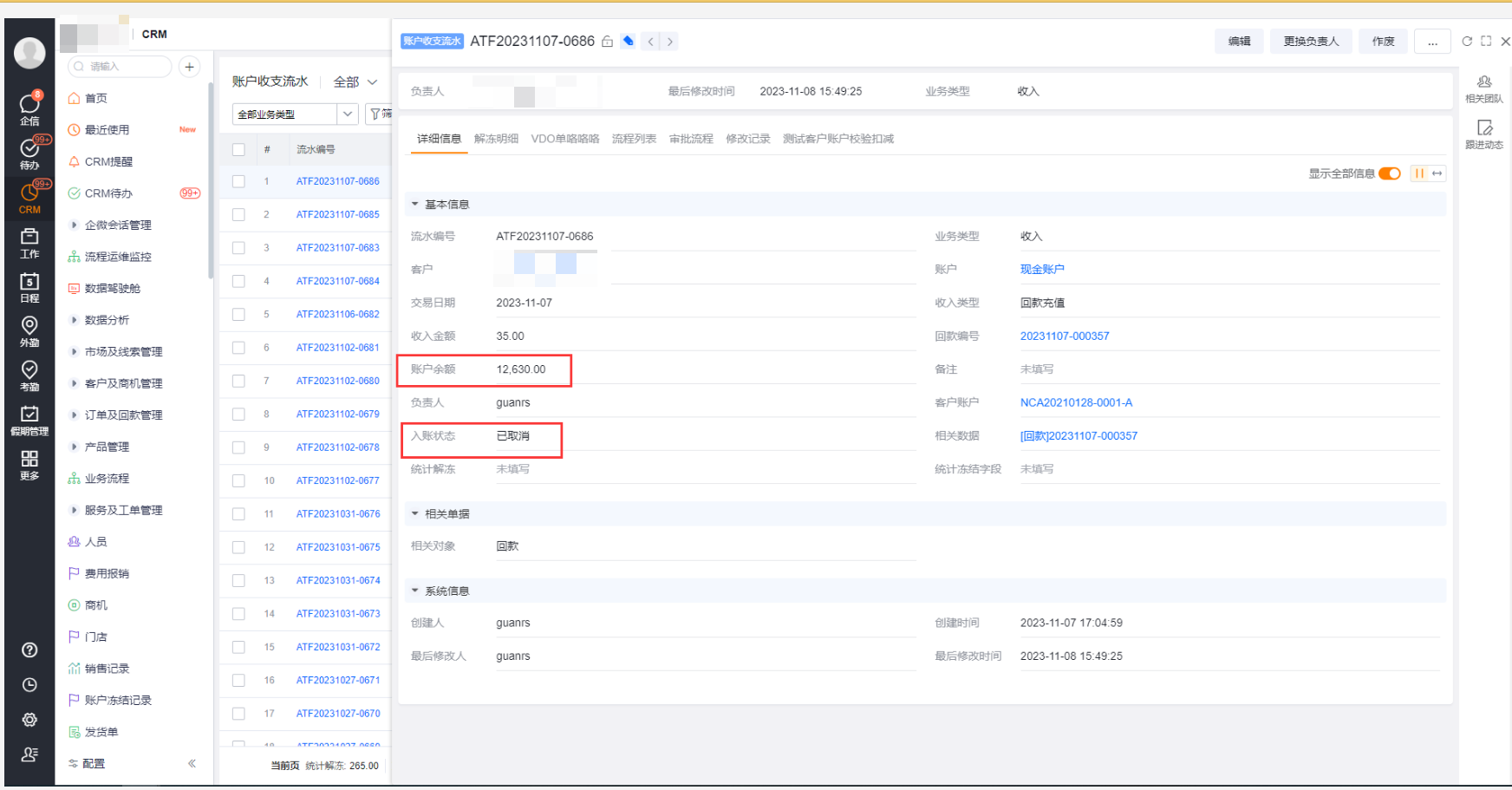Open the CRM module in the left sidebar

click(x=29, y=199)
